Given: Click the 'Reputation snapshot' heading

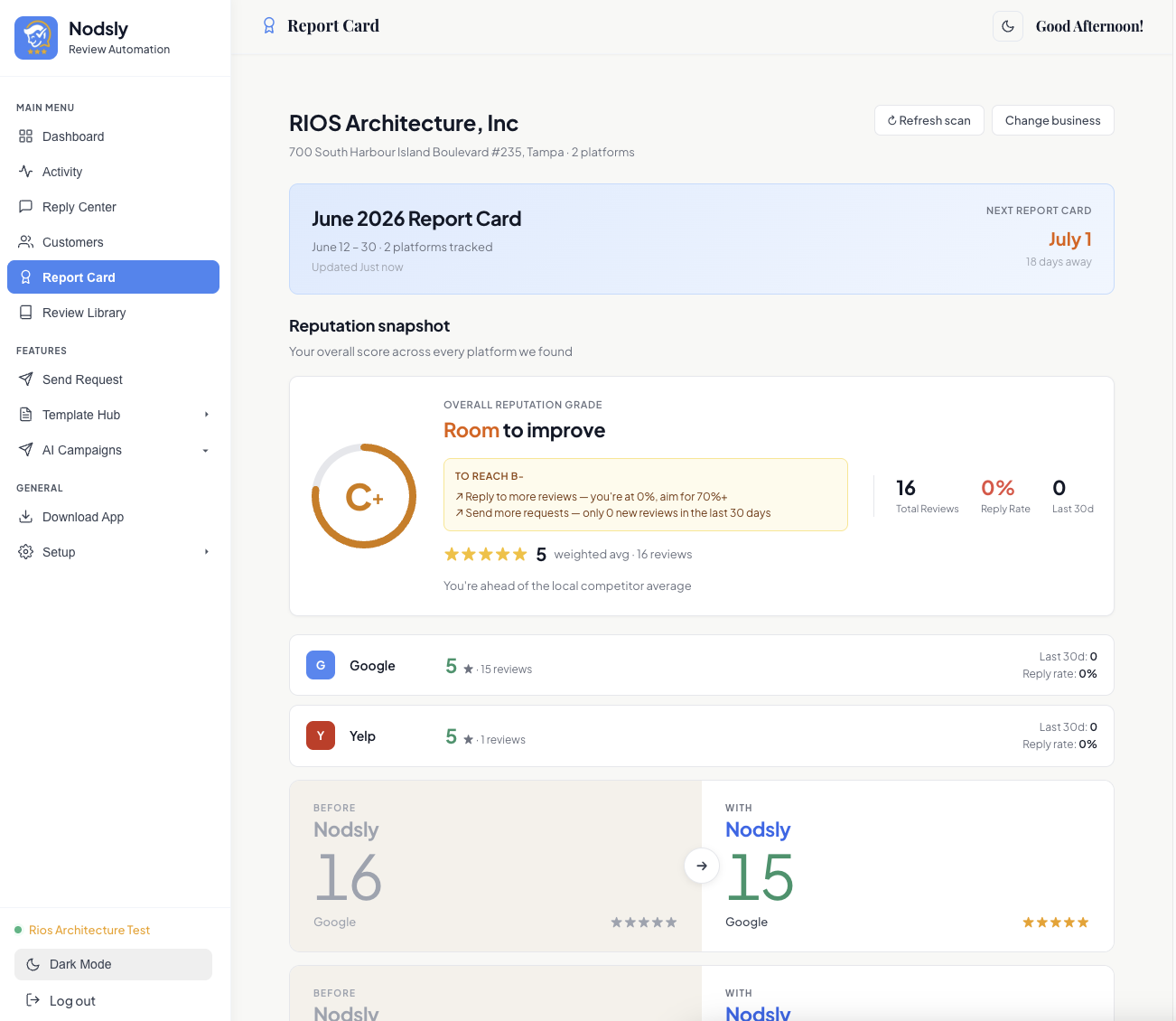Looking at the screenshot, I should click(x=369, y=326).
